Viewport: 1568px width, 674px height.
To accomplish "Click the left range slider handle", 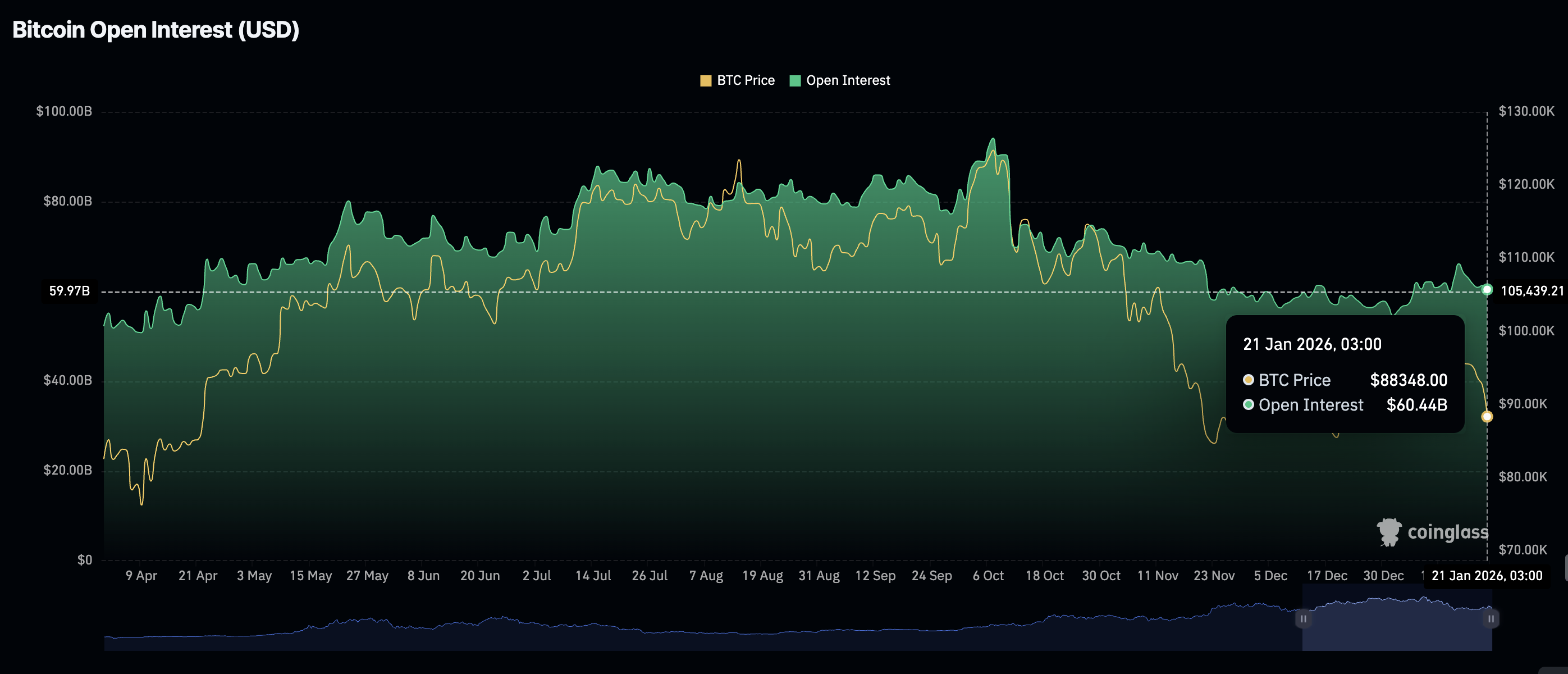I will pos(1303,618).
